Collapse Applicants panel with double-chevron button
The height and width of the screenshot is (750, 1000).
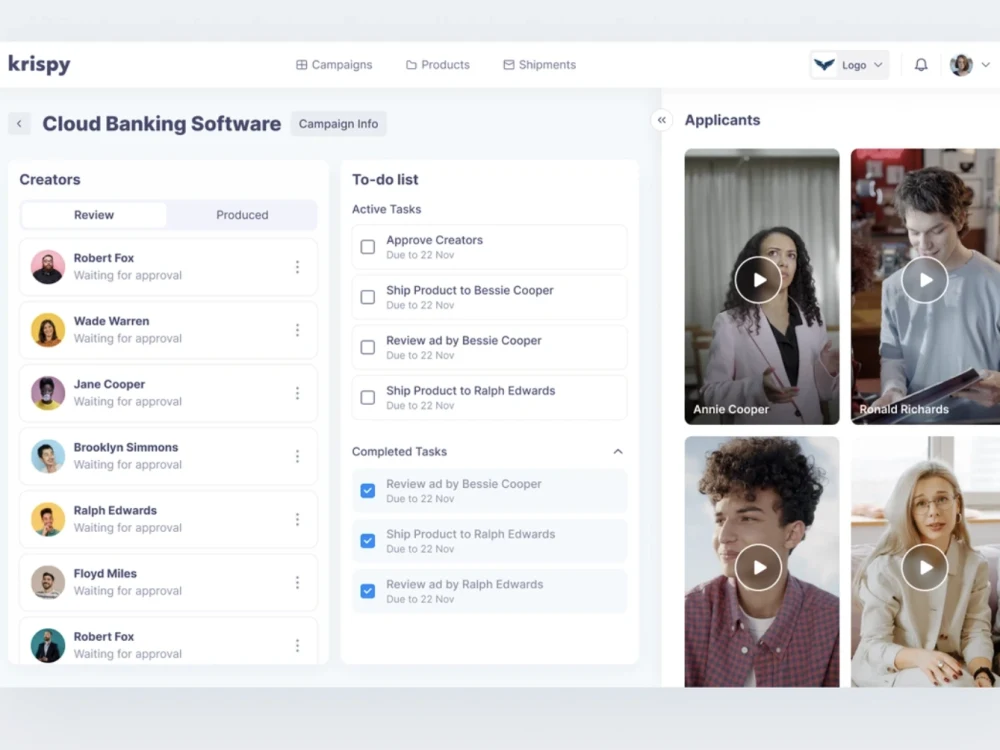tap(661, 120)
